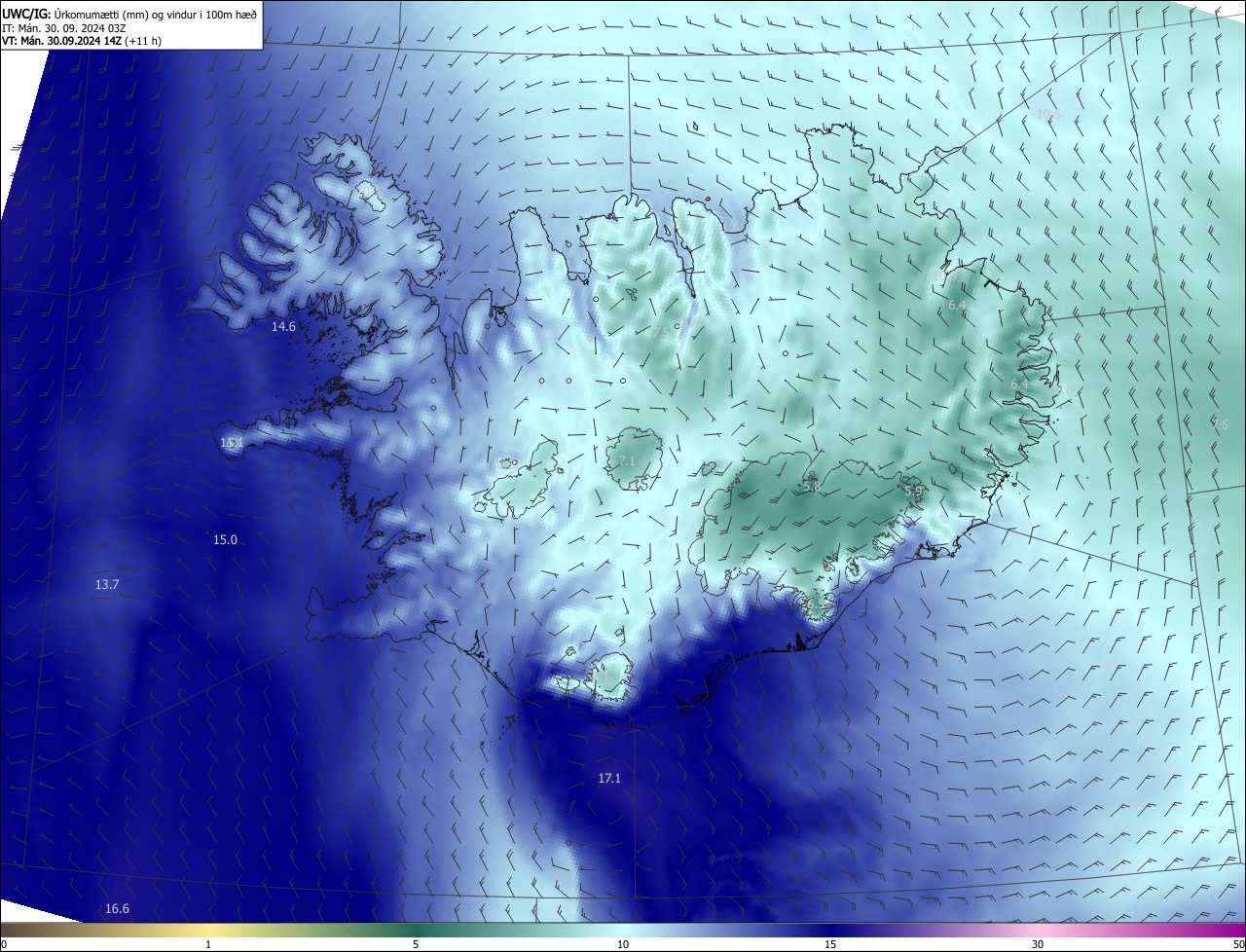Click the VT: Mán. 30.09.2024 14Z line
The width and height of the screenshot is (1246, 952).
81,42
